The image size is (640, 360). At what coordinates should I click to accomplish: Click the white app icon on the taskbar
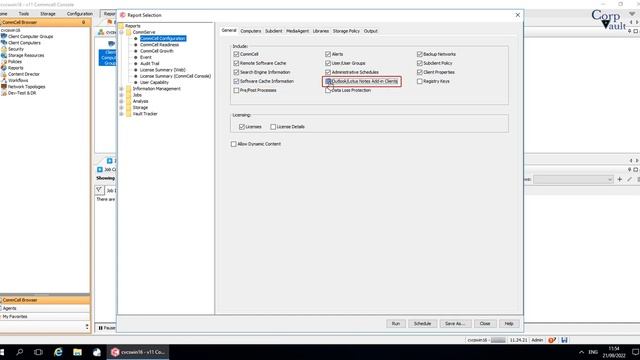97,352
